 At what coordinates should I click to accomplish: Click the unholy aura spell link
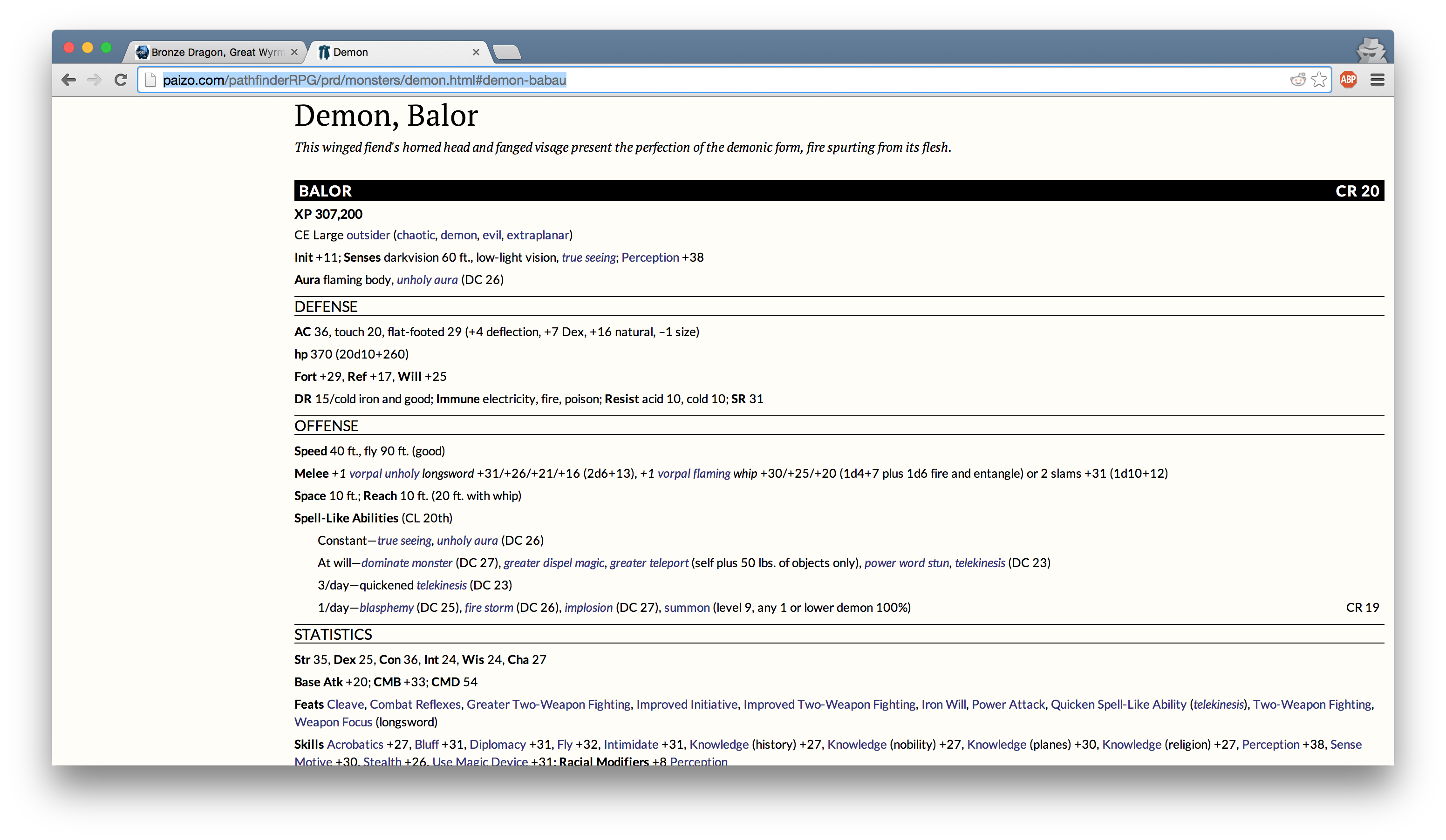click(427, 279)
